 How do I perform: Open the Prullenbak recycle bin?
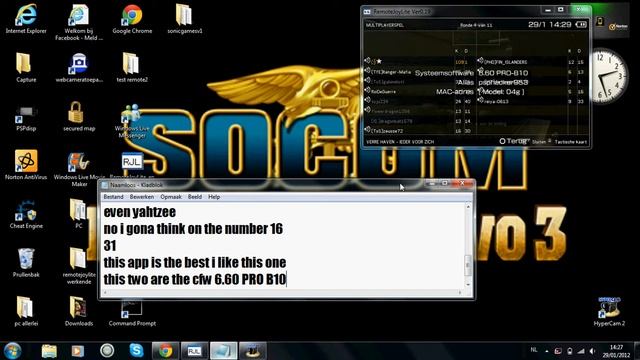click(26, 262)
